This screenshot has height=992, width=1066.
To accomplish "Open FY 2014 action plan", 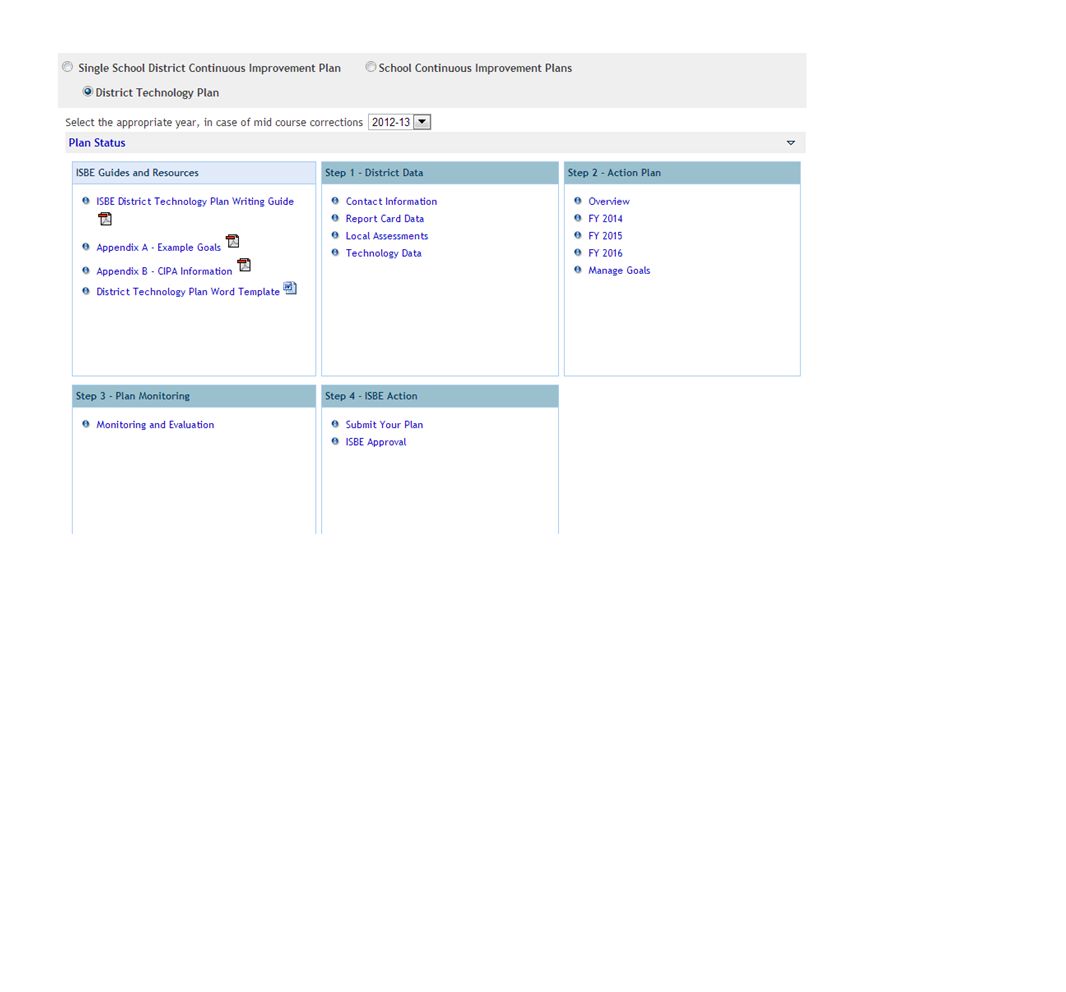I will 605,219.
